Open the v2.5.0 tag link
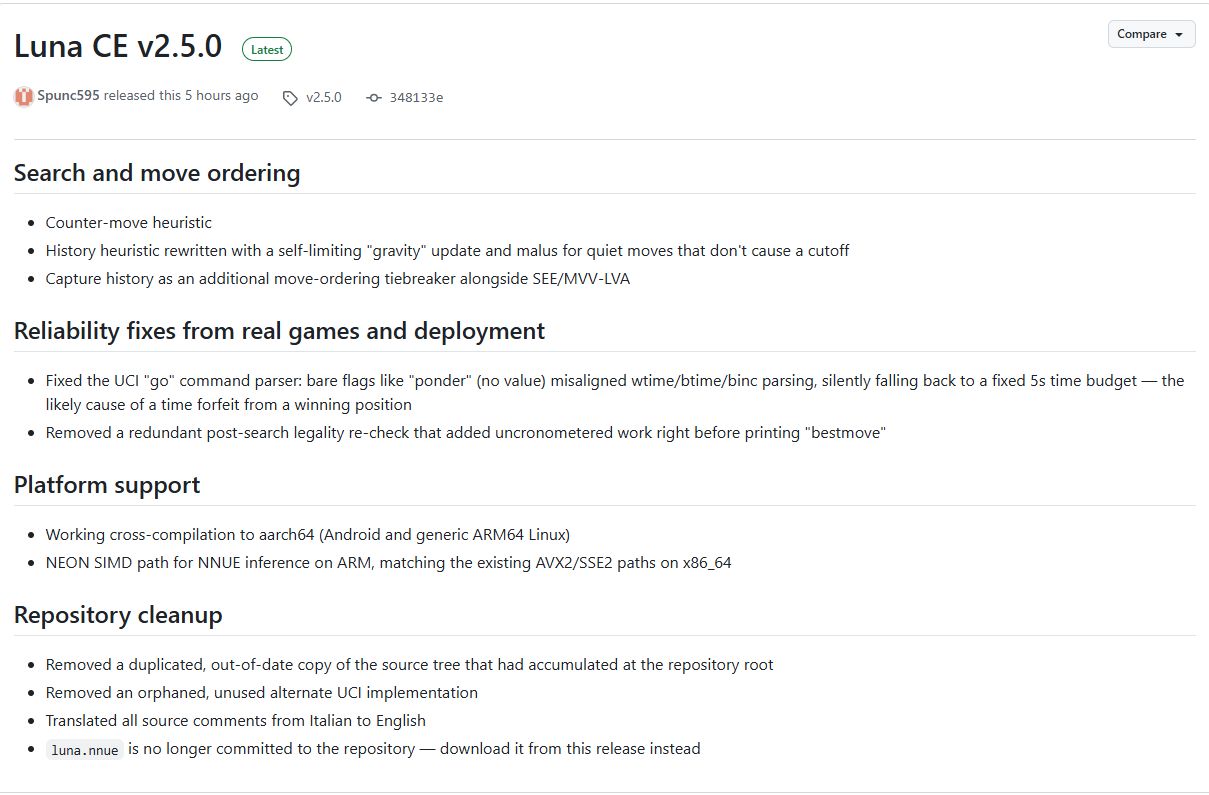1209x795 pixels. tap(324, 97)
